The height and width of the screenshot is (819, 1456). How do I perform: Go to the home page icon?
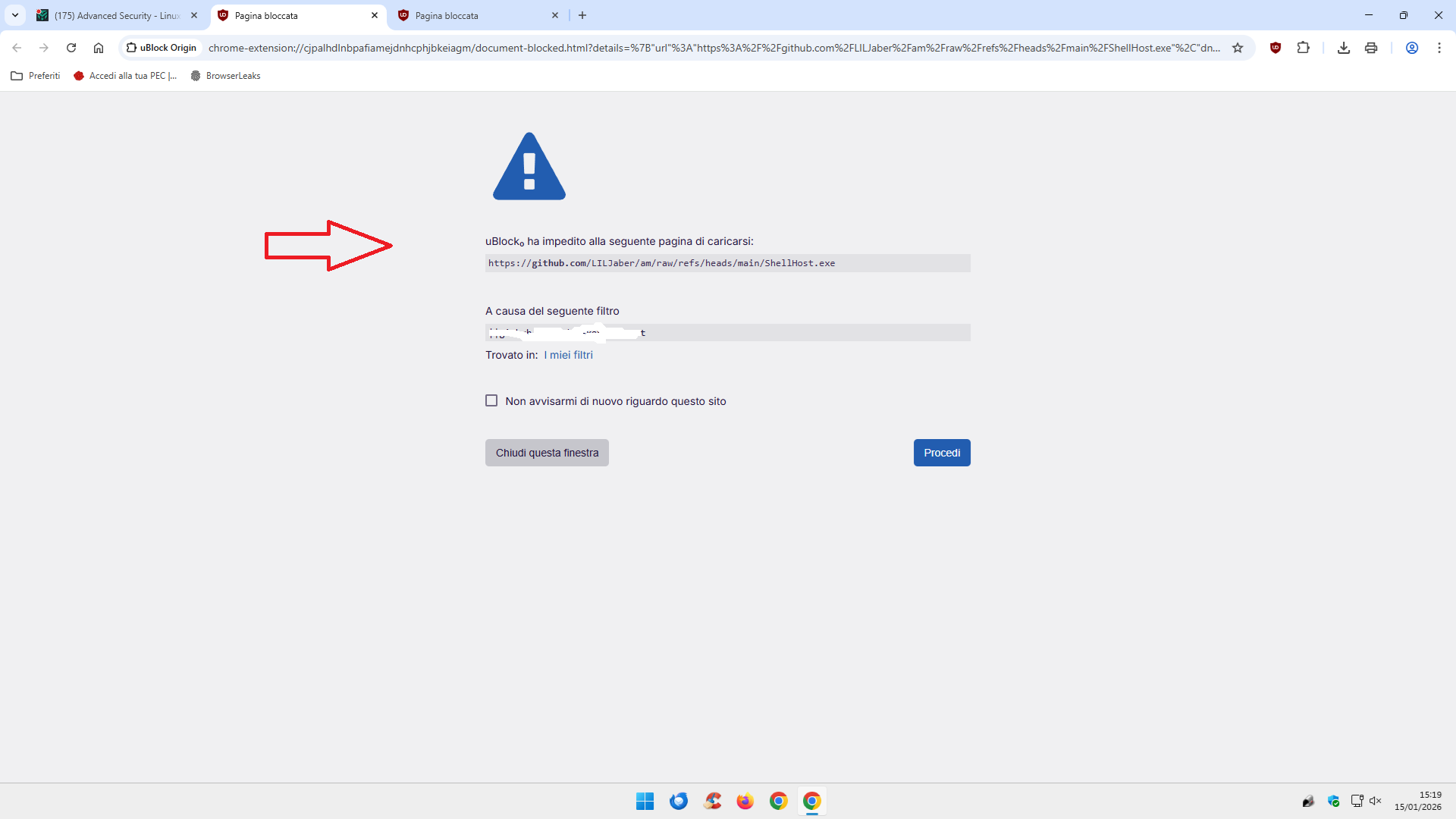(x=99, y=48)
